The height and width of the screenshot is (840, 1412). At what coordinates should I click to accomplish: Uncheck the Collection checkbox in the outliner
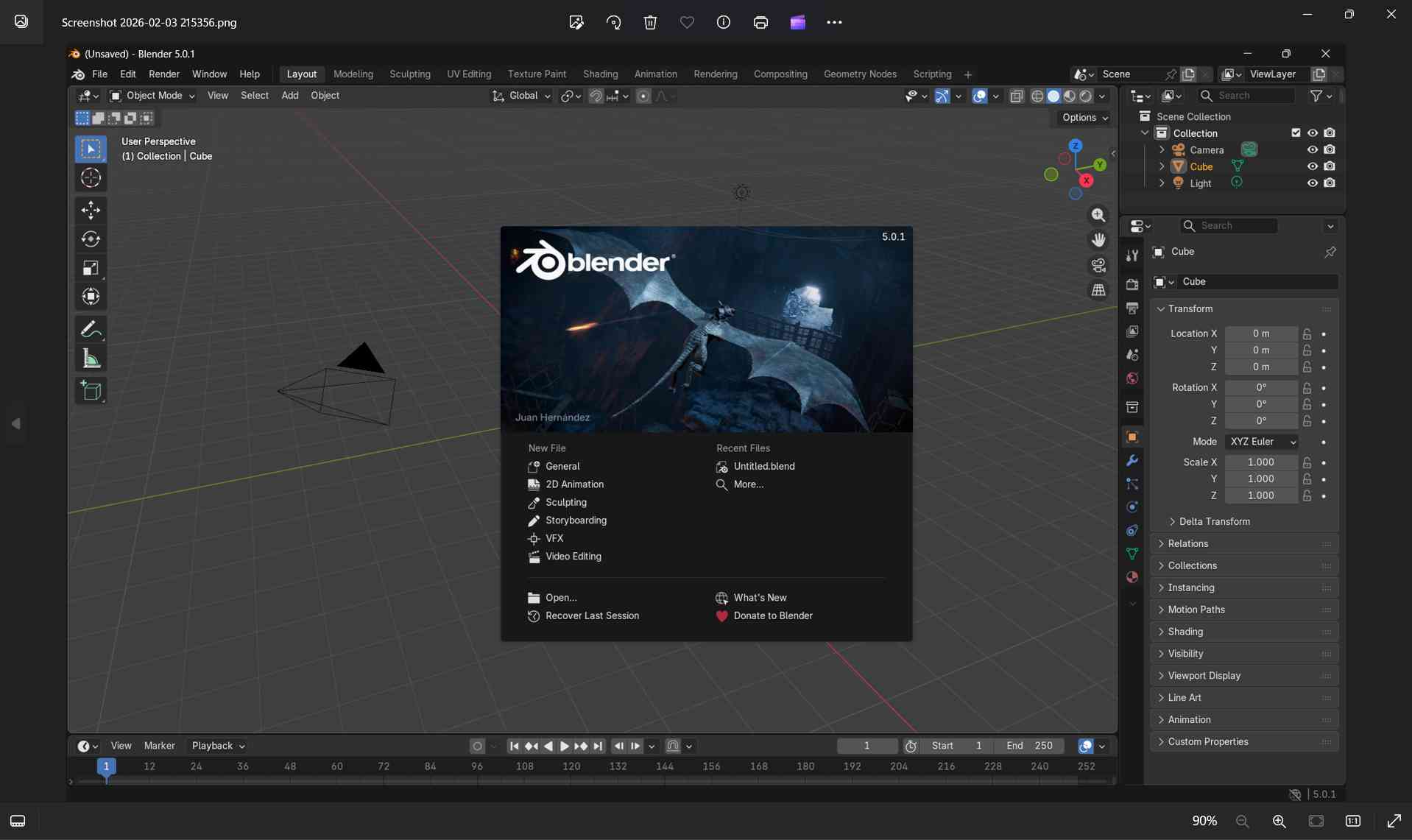click(1296, 133)
